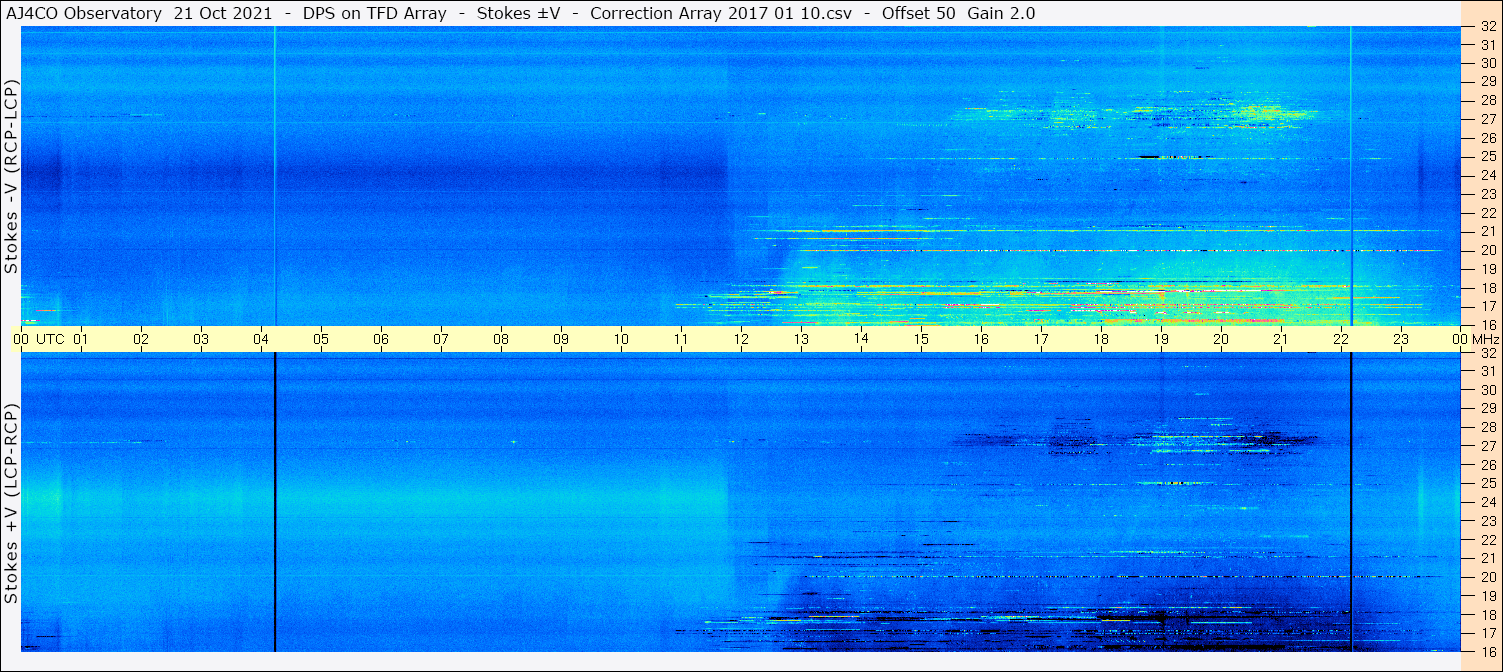Click 32 MHz label on Stokes +V scale
Screen dimensions: 1503x672
[1488, 353]
